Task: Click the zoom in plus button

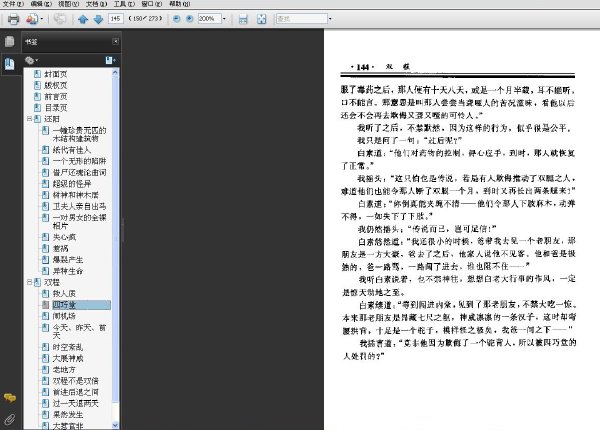Action: click(x=189, y=18)
